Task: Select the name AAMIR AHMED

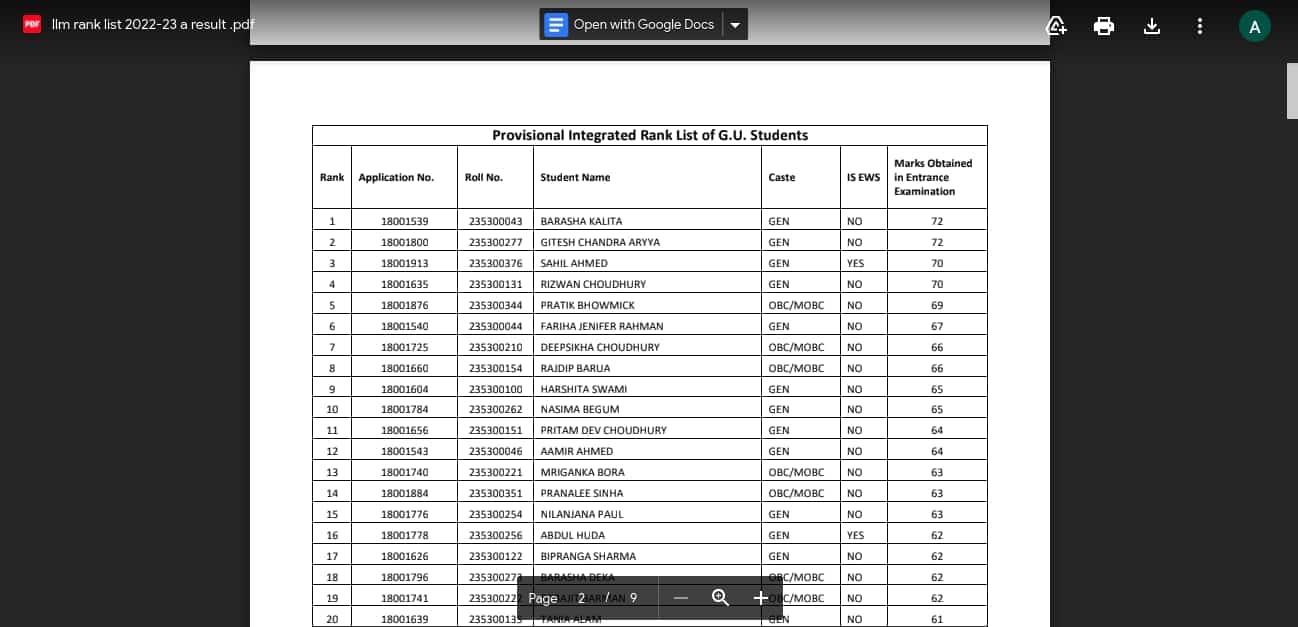Action: [577, 451]
